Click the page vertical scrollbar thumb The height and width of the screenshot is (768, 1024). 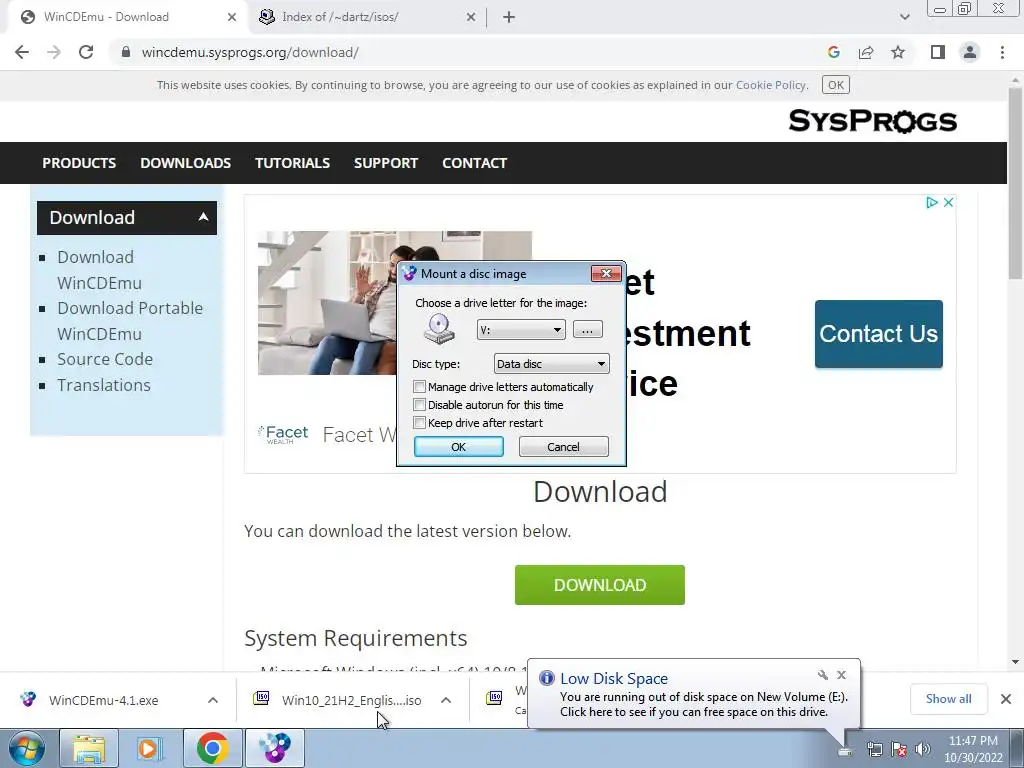coord(1015,183)
